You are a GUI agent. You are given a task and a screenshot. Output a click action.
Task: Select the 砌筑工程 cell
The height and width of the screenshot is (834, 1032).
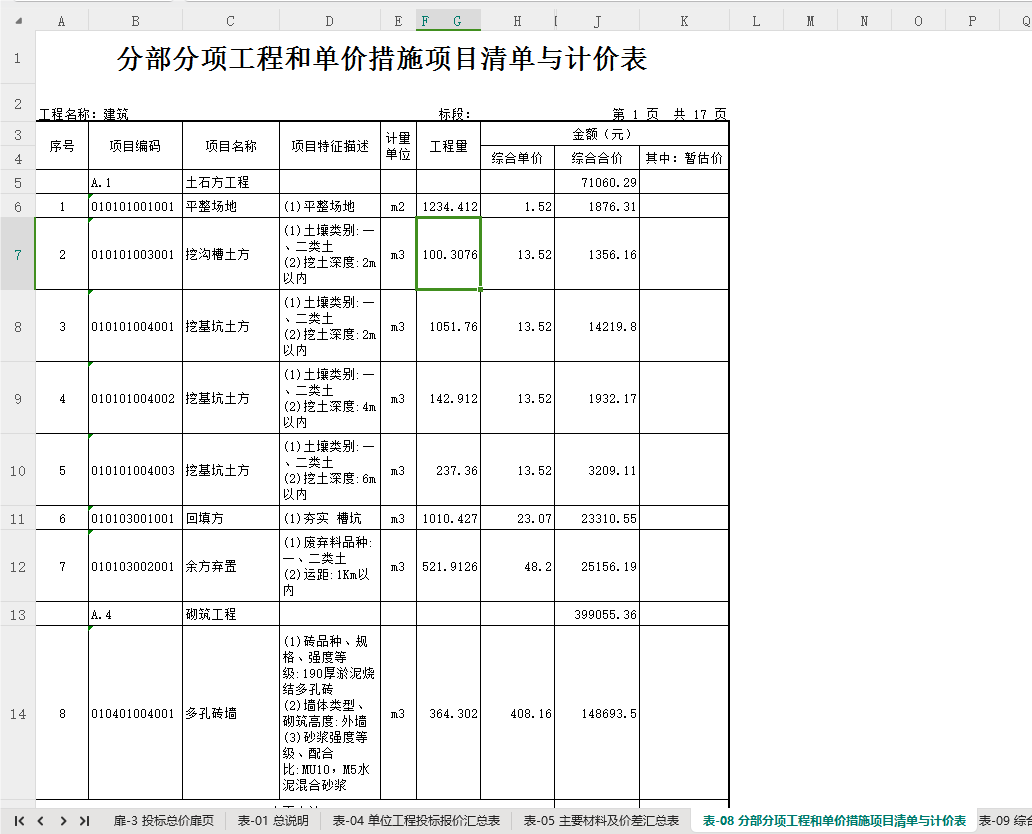231,614
